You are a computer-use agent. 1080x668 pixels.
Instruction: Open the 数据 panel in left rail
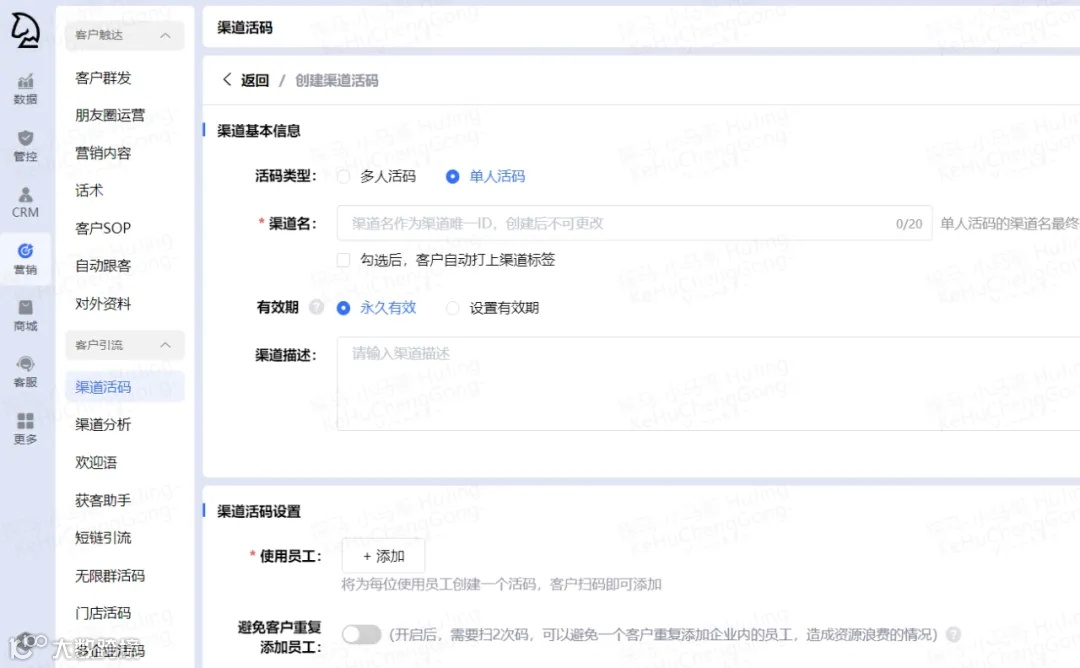(25, 88)
